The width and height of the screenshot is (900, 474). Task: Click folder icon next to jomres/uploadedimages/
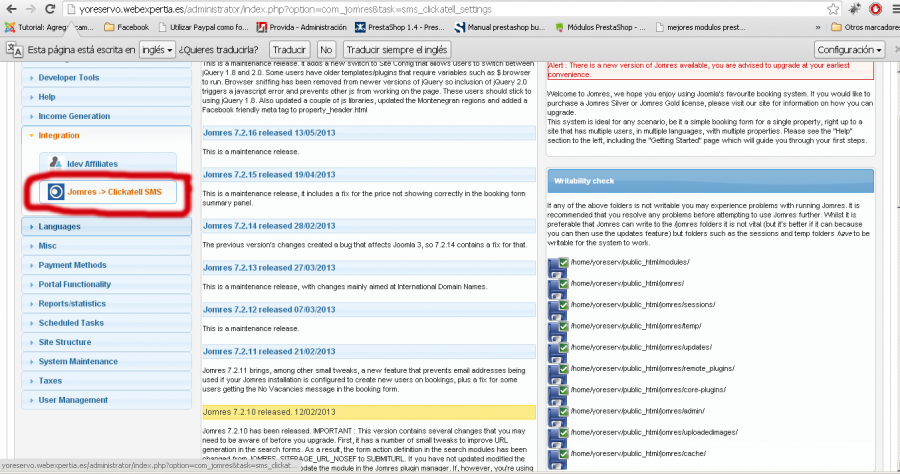pyautogui.click(x=557, y=436)
